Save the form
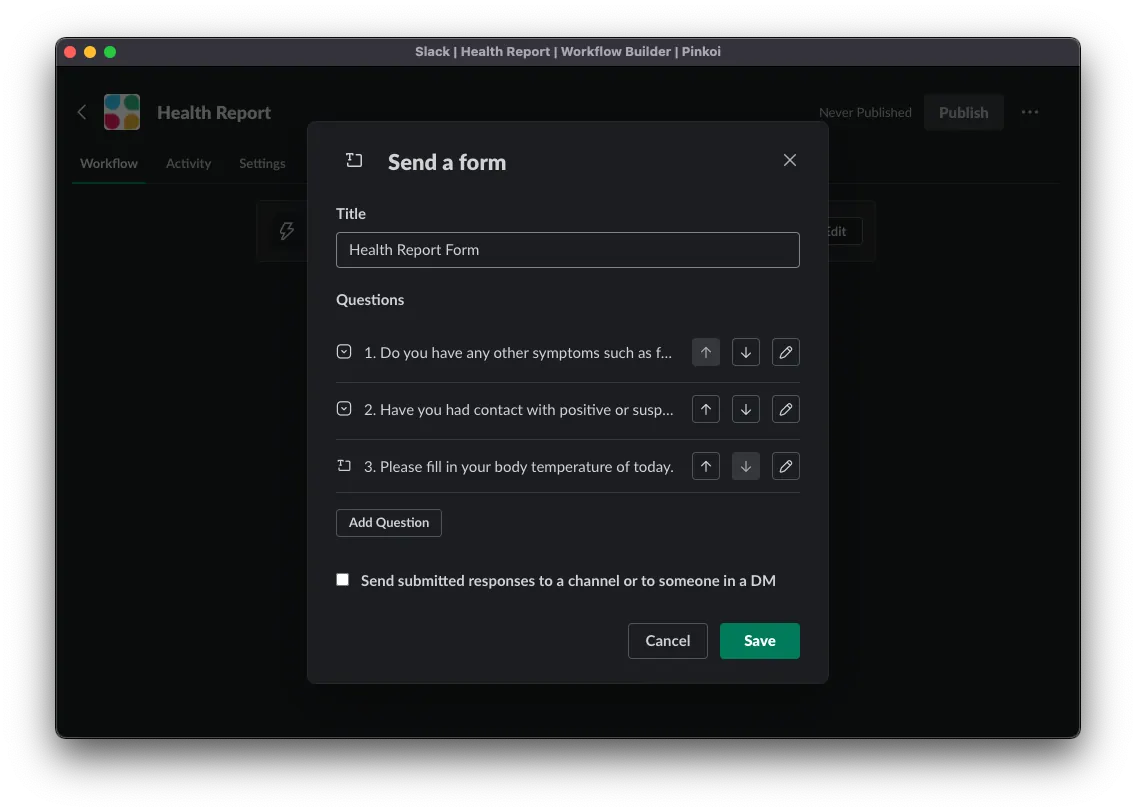This screenshot has height=812, width=1136. pyautogui.click(x=759, y=641)
